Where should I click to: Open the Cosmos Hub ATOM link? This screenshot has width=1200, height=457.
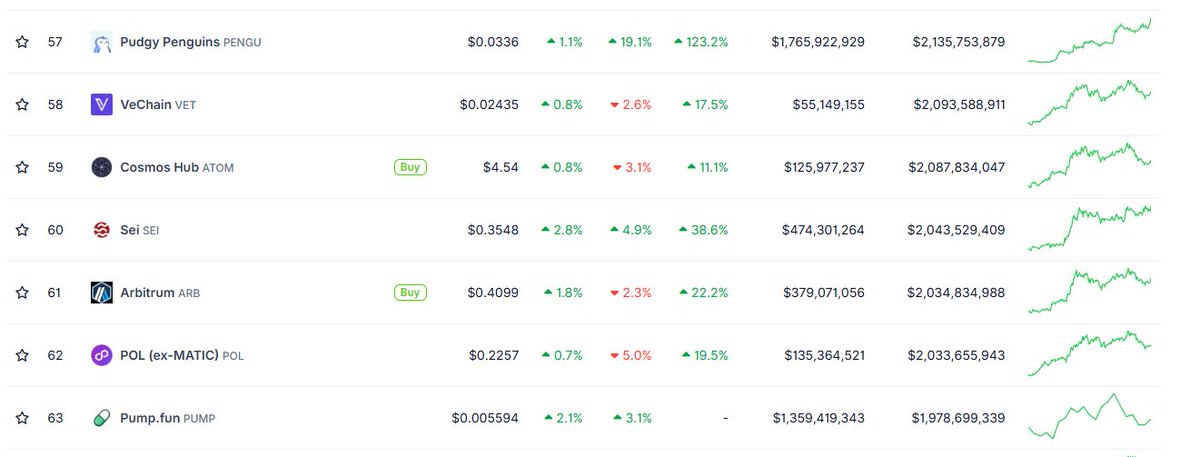click(176, 168)
